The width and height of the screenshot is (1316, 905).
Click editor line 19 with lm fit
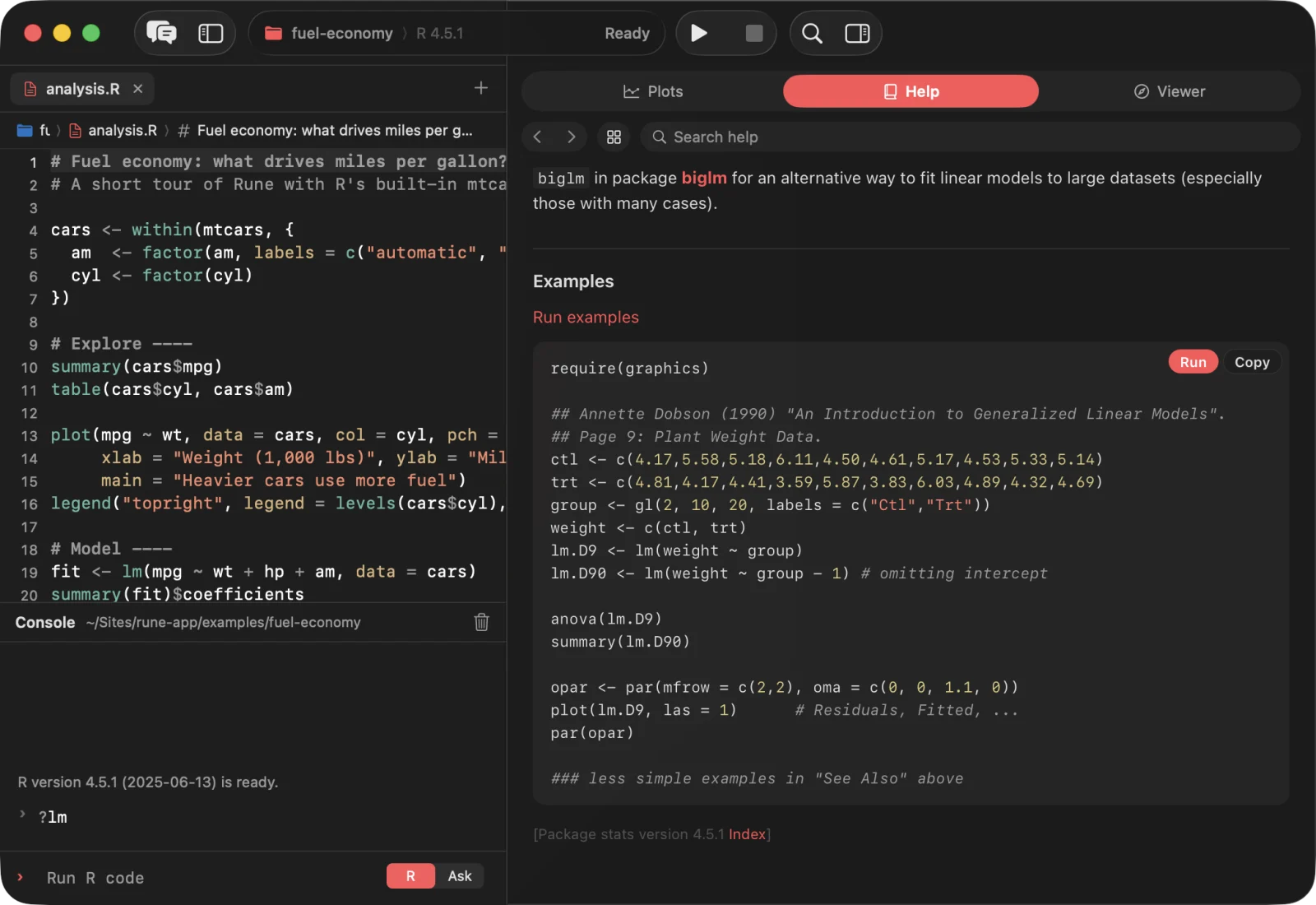pyautogui.click(x=263, y=572)
